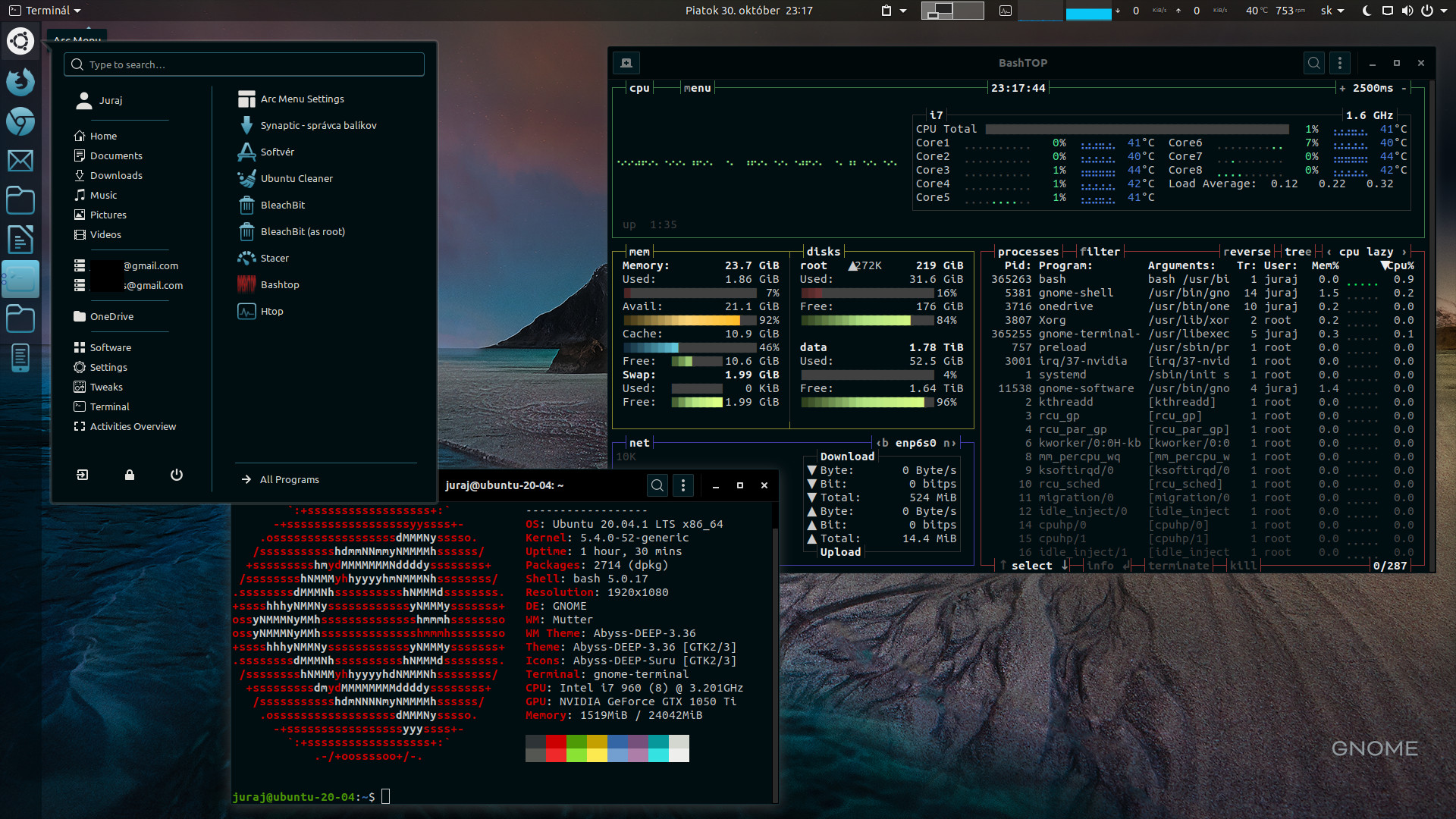This screenshot has width=1456, height=819.
Task: Launch Softvér application
Action: pyautogui.click(x=265, y=152)
